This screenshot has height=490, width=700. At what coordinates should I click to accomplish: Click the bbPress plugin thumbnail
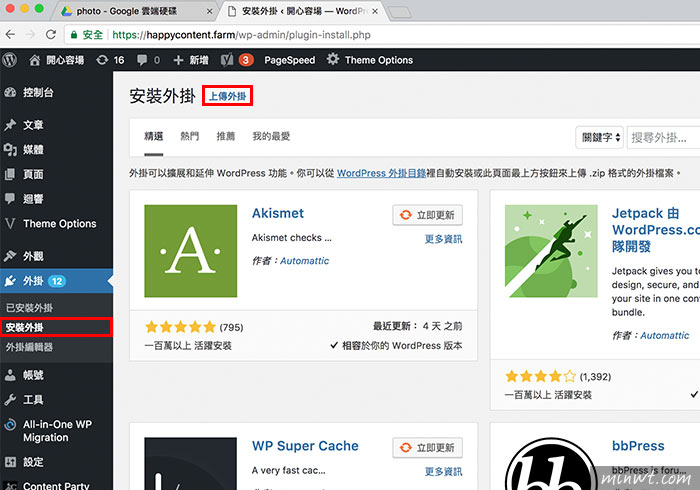pos(551,464)
